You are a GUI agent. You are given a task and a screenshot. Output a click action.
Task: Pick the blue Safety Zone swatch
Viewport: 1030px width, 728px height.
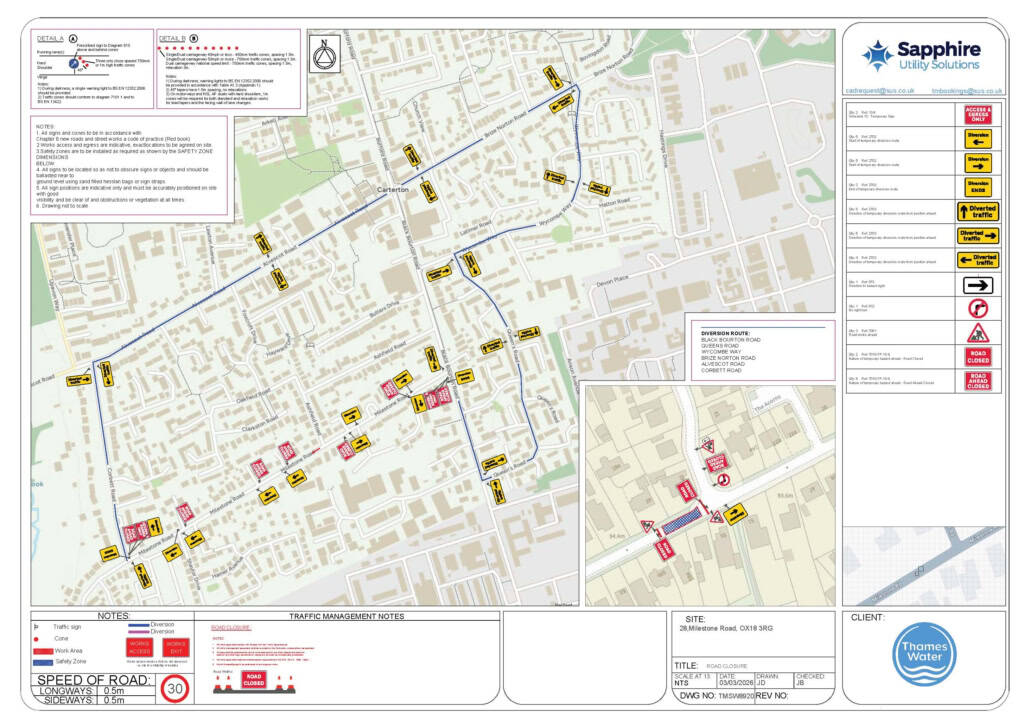43,662
